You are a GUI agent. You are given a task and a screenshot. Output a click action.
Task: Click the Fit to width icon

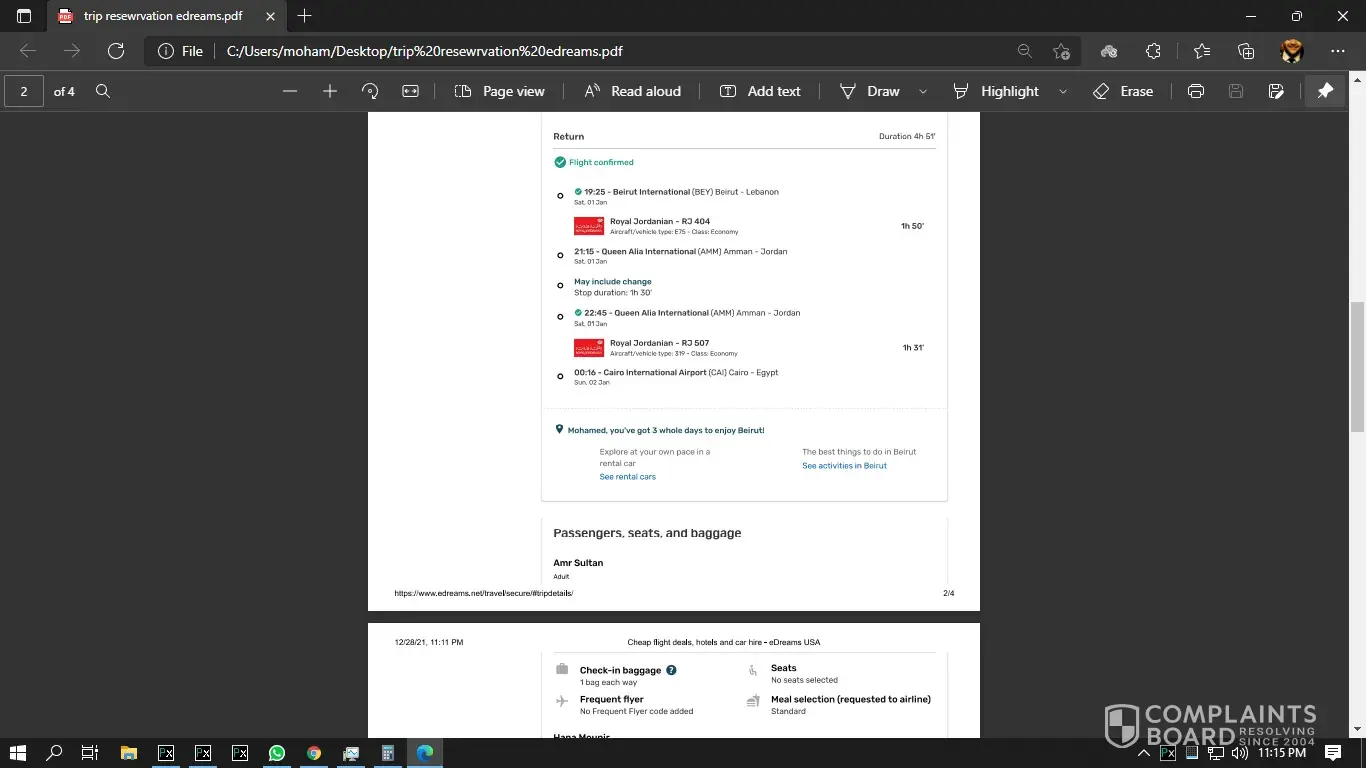point(410,91)
